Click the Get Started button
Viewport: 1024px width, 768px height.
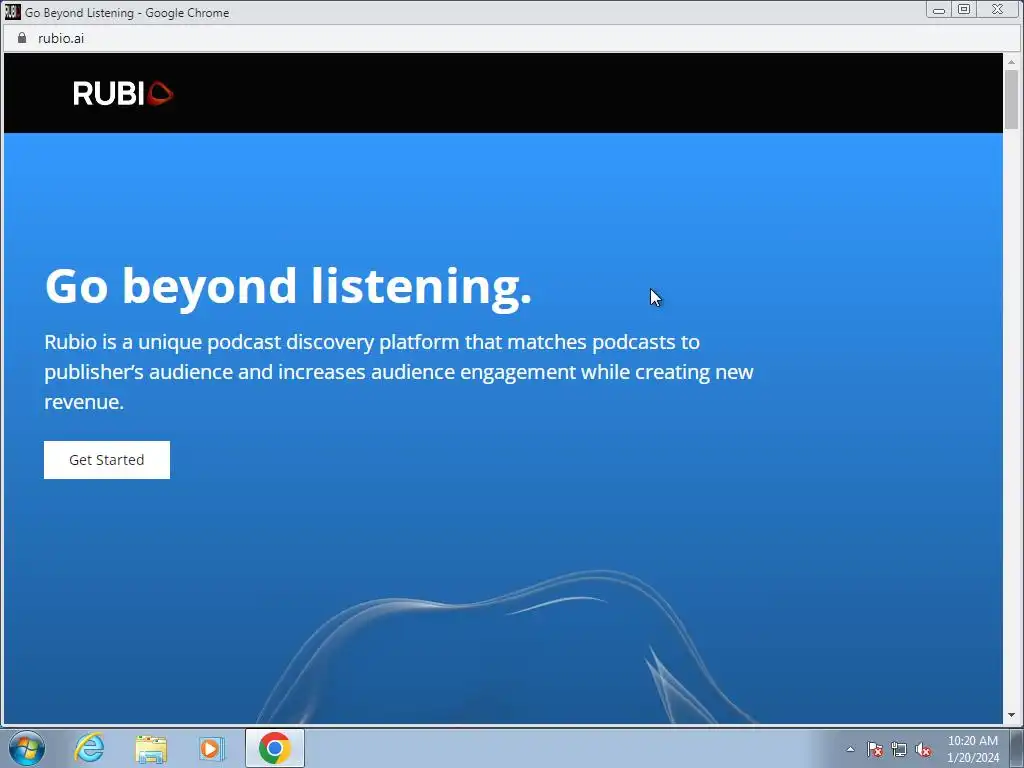[x=106, y=460]
